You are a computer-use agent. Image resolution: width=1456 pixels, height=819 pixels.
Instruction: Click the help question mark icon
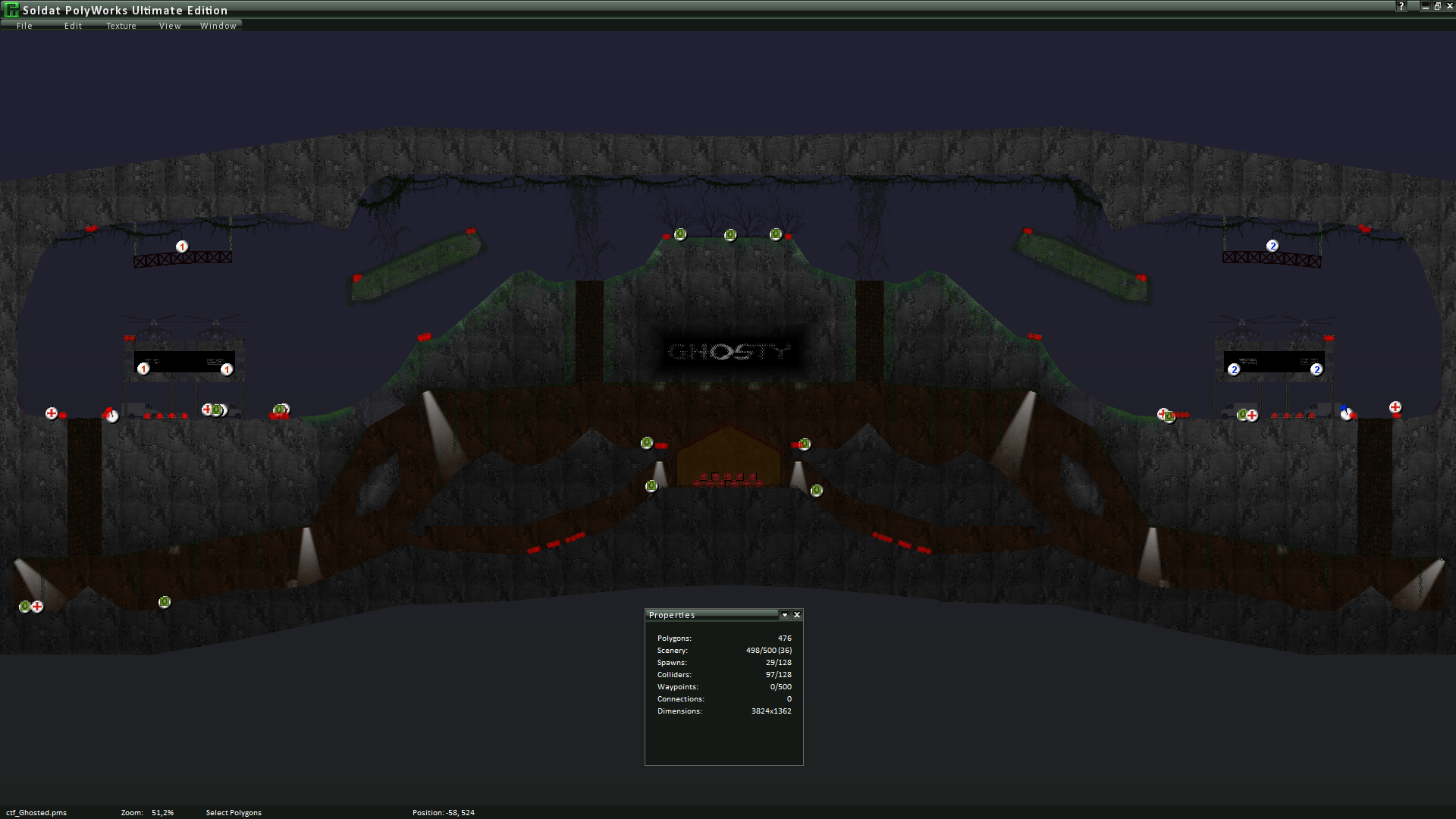coord(1401,6)
